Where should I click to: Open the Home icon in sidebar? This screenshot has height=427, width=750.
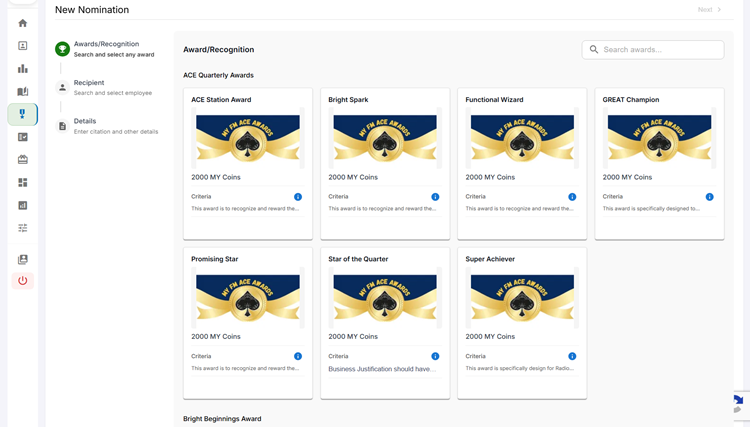[22, 23]
